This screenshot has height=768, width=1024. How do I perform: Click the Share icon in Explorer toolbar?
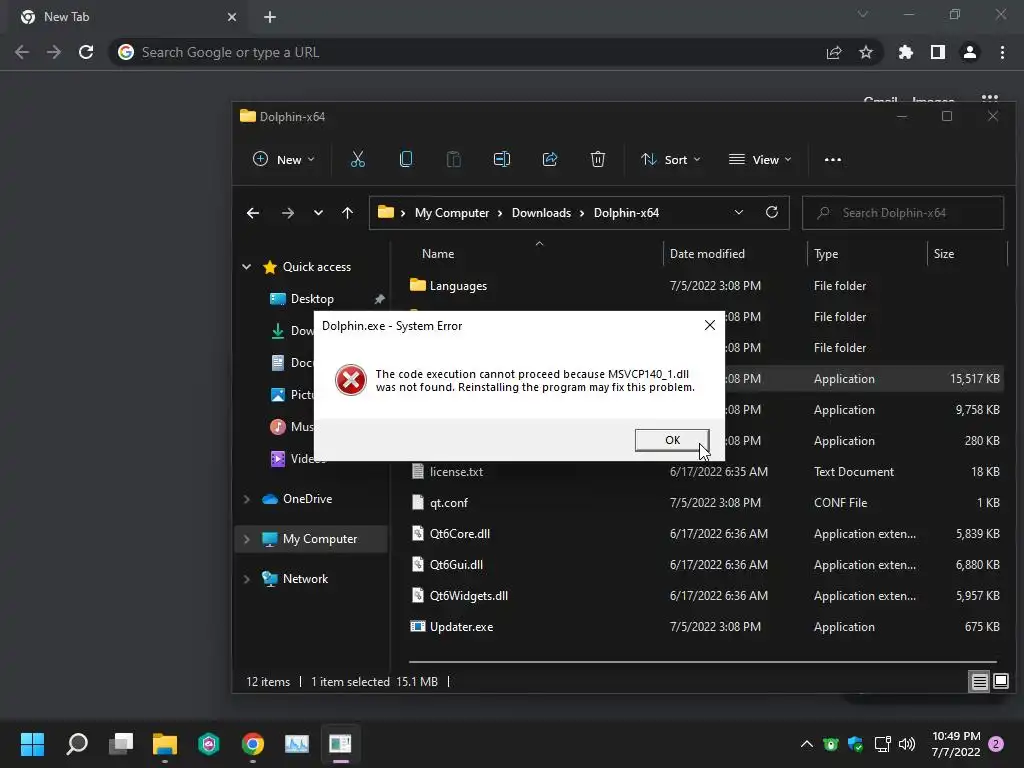(550, 159)
